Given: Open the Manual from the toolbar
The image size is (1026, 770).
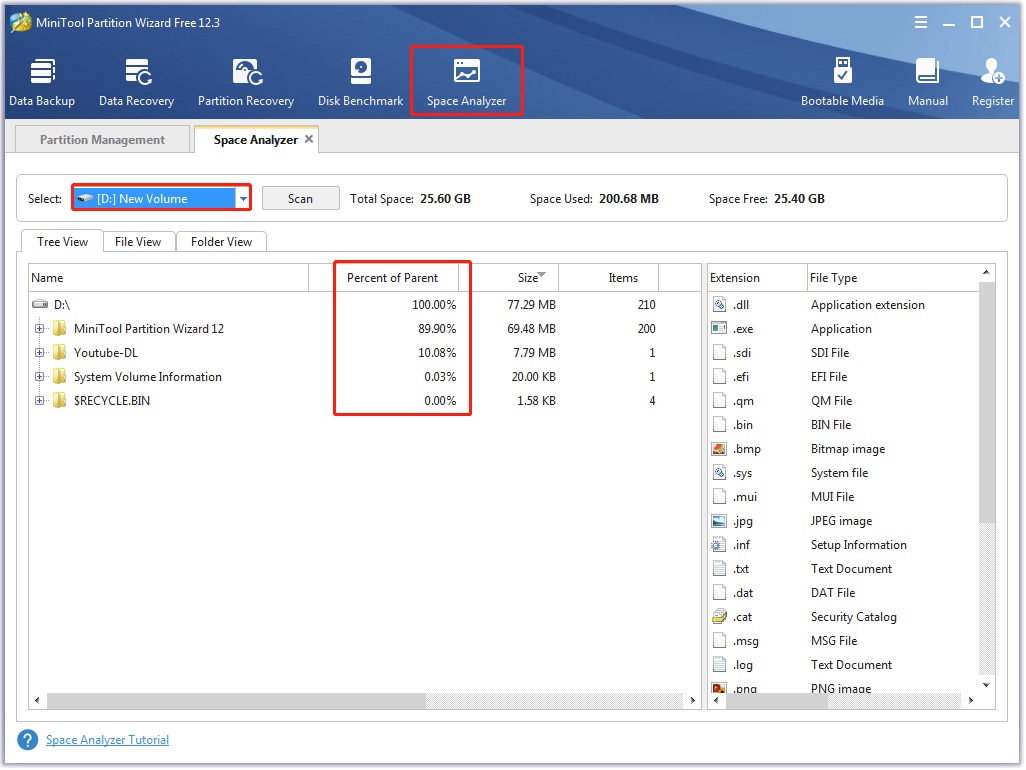Looking at the screenshot, I should click(928, 80).
